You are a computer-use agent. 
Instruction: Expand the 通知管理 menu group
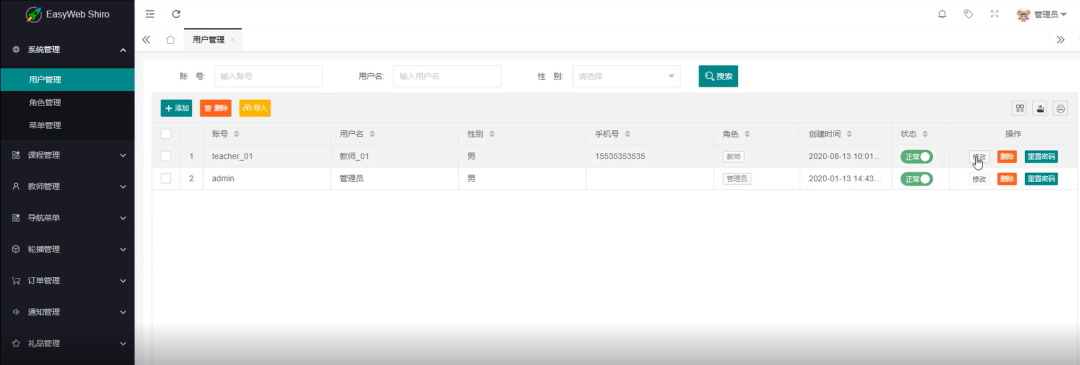click(67, 312)
